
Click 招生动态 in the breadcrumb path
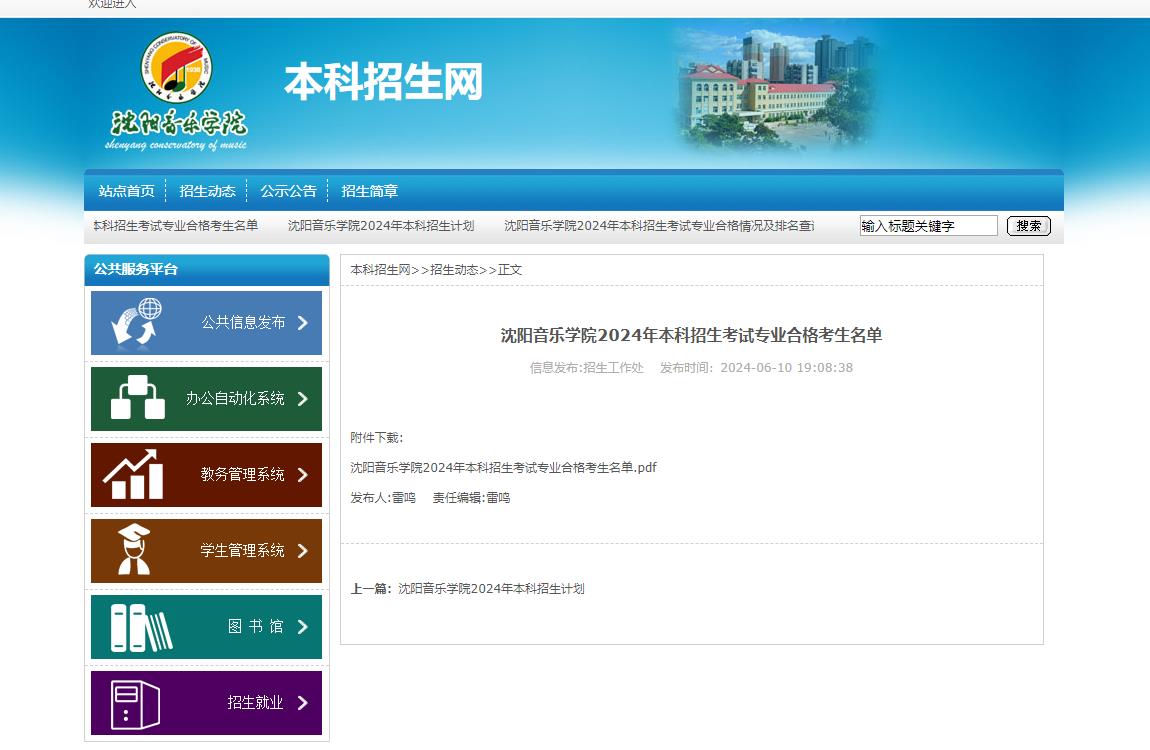[x=454, y=270]
